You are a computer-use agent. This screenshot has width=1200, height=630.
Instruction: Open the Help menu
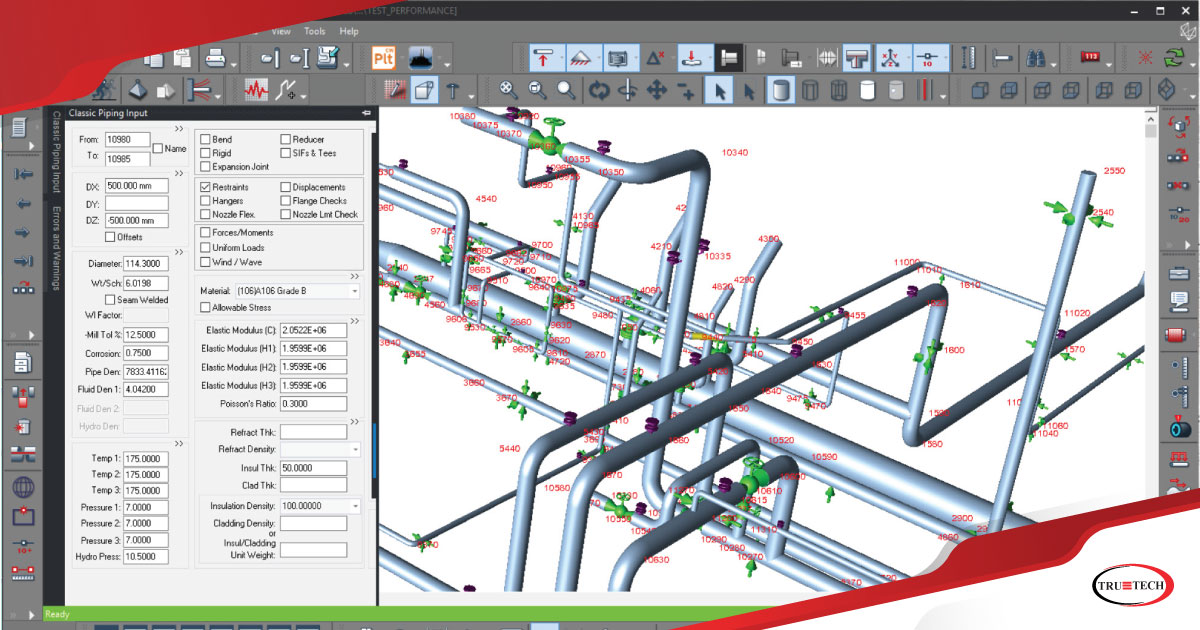(349, 31)
